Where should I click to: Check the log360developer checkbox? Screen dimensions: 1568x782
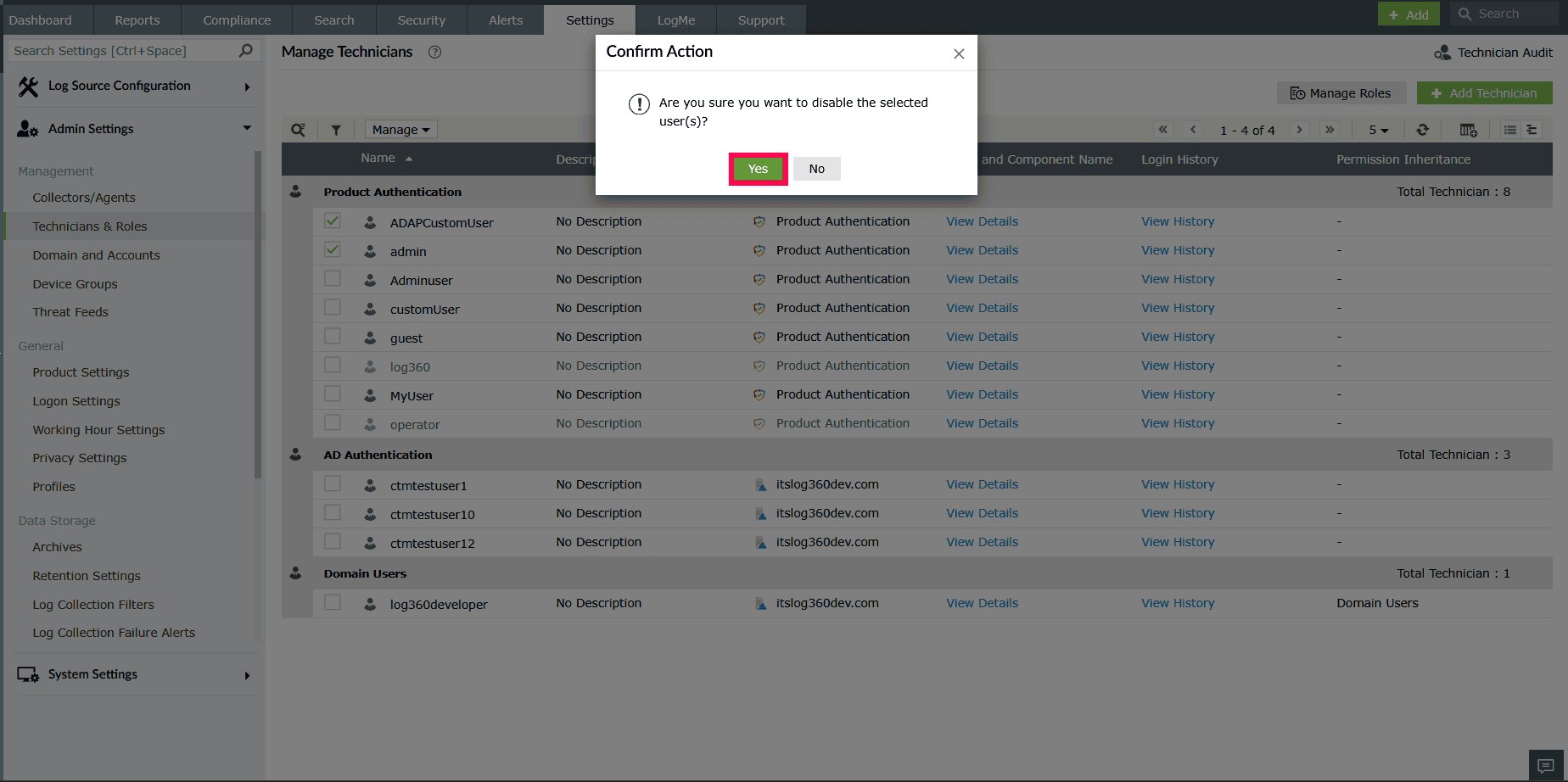click(333, 603)
